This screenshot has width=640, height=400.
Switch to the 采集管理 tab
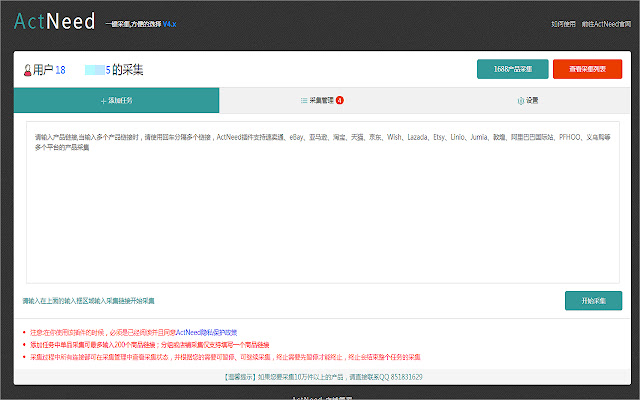pyautogui.click(x=322, y=100)
